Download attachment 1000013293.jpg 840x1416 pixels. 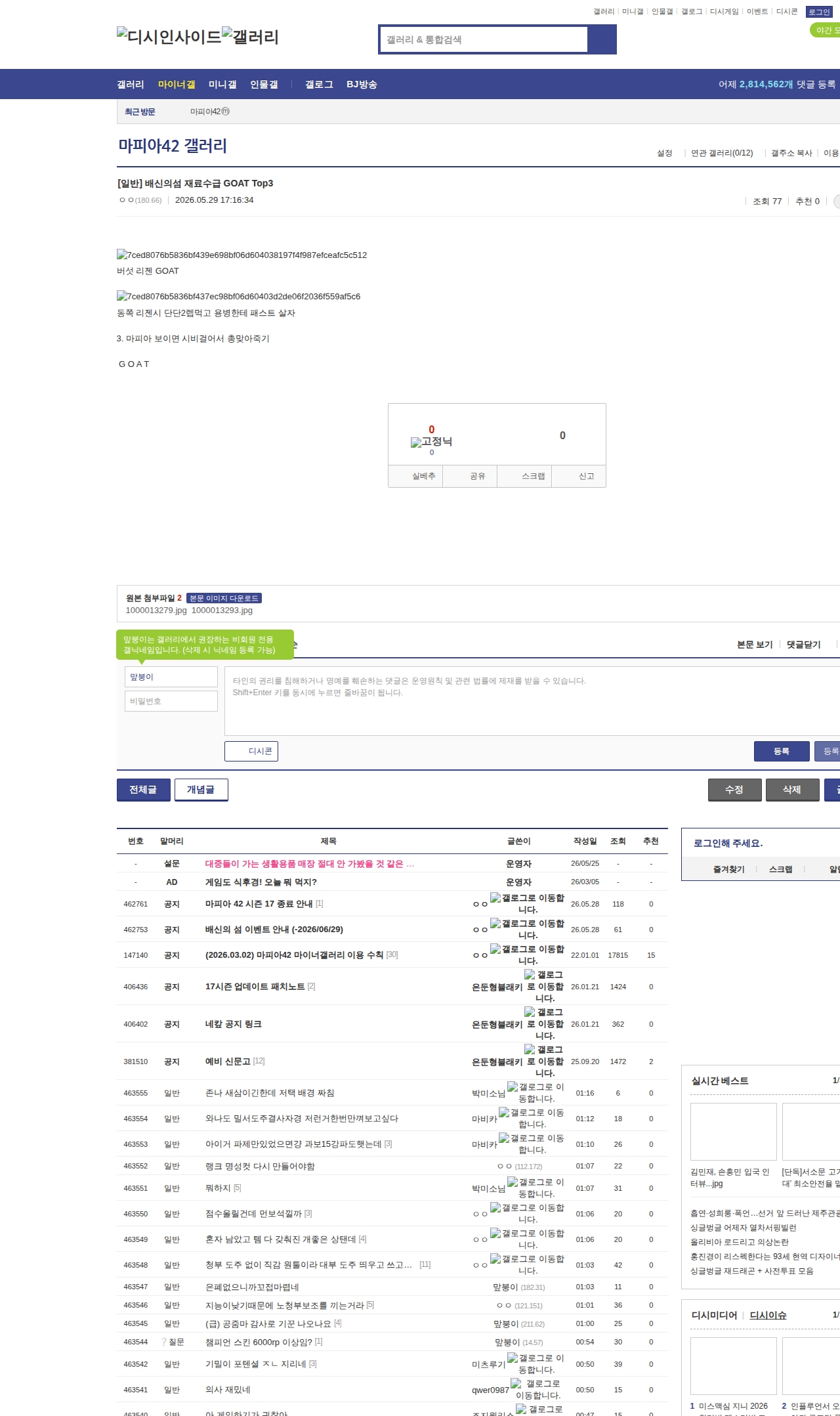click(222, 611)
